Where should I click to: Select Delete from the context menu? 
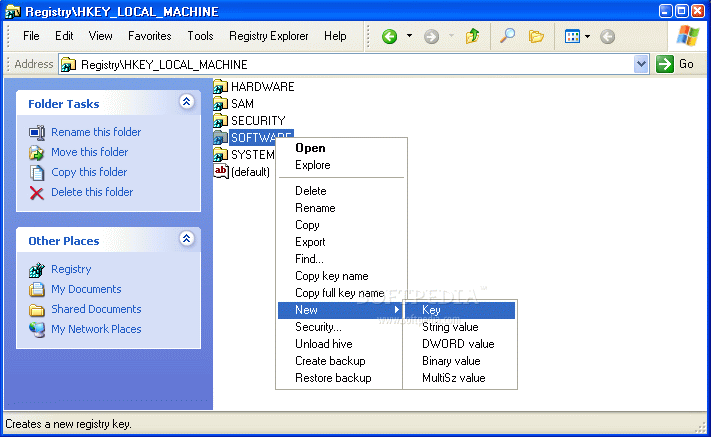pyautogui.click(x=341, y=191)
